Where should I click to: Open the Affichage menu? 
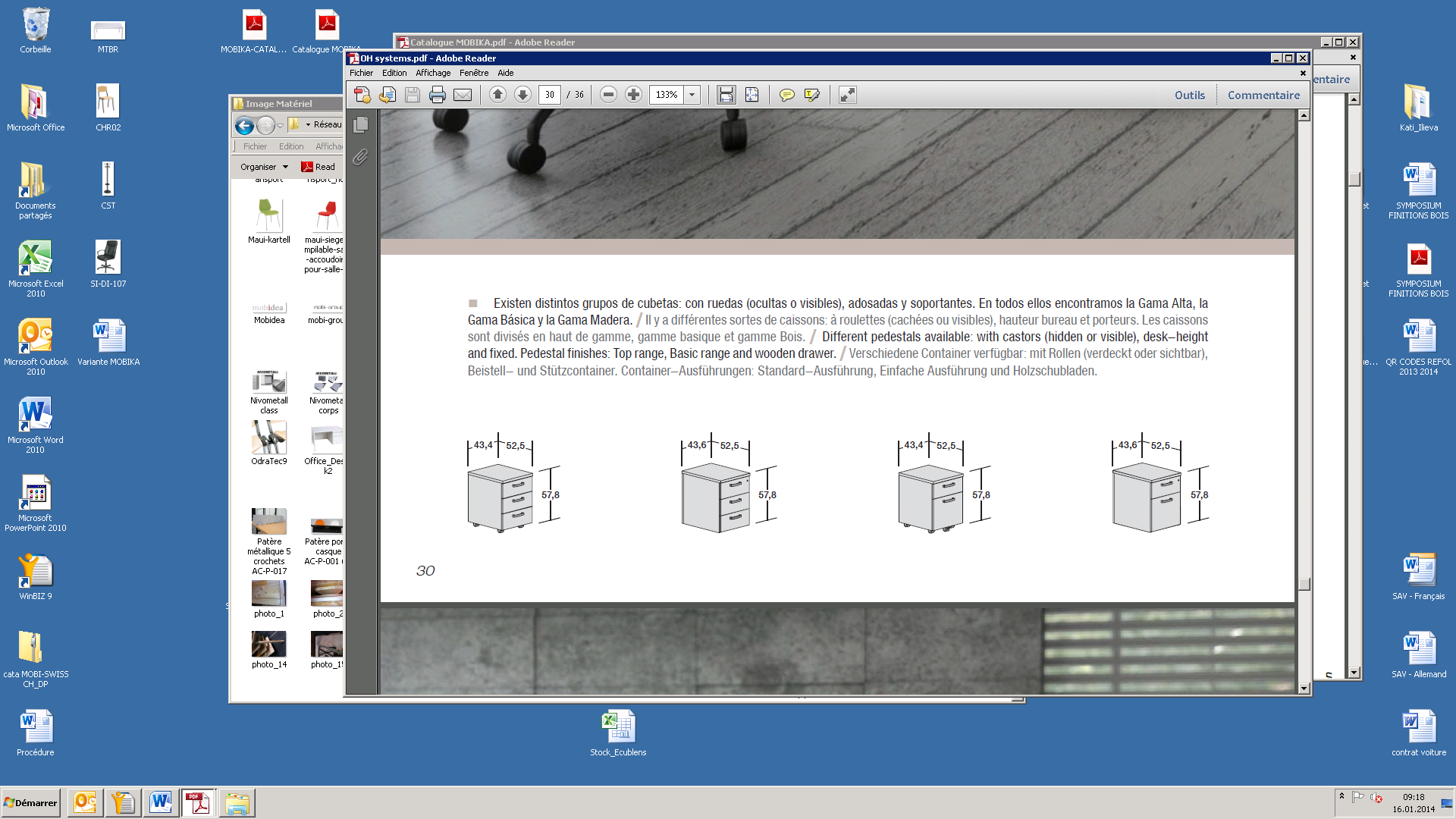click(433, 73)
